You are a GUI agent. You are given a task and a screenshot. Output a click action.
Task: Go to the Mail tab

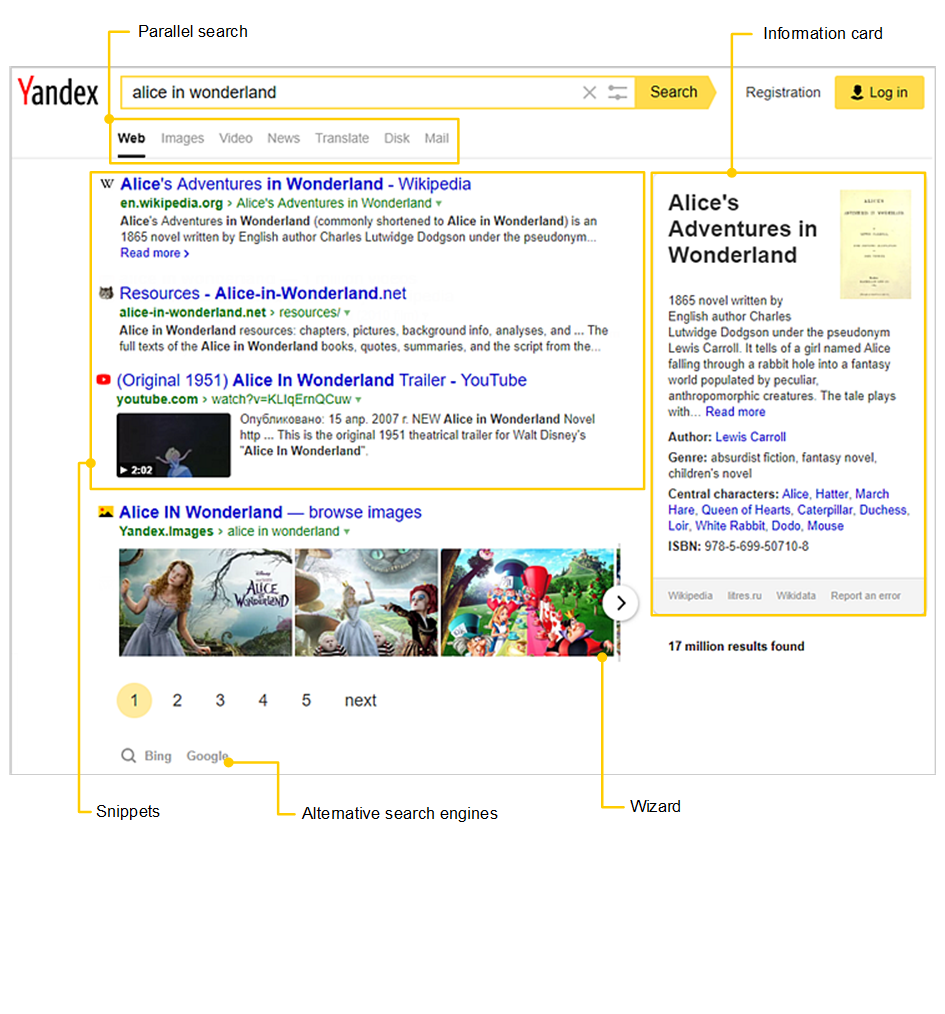click(x=437, y=138)
